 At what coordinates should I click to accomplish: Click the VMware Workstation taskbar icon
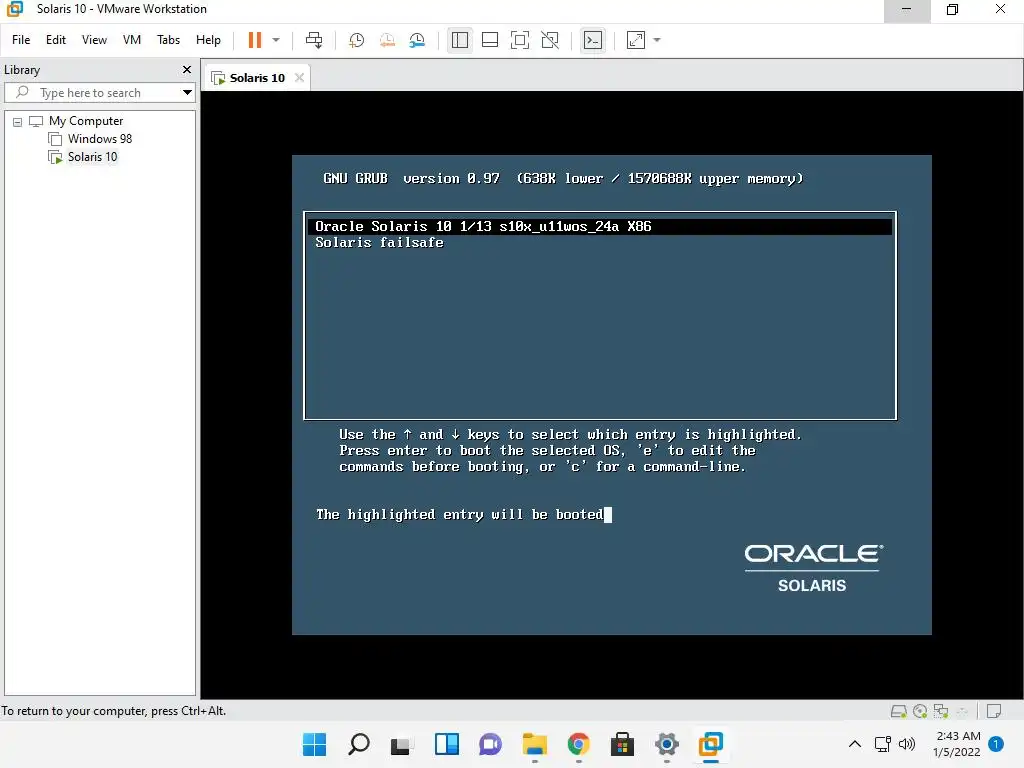711,744
